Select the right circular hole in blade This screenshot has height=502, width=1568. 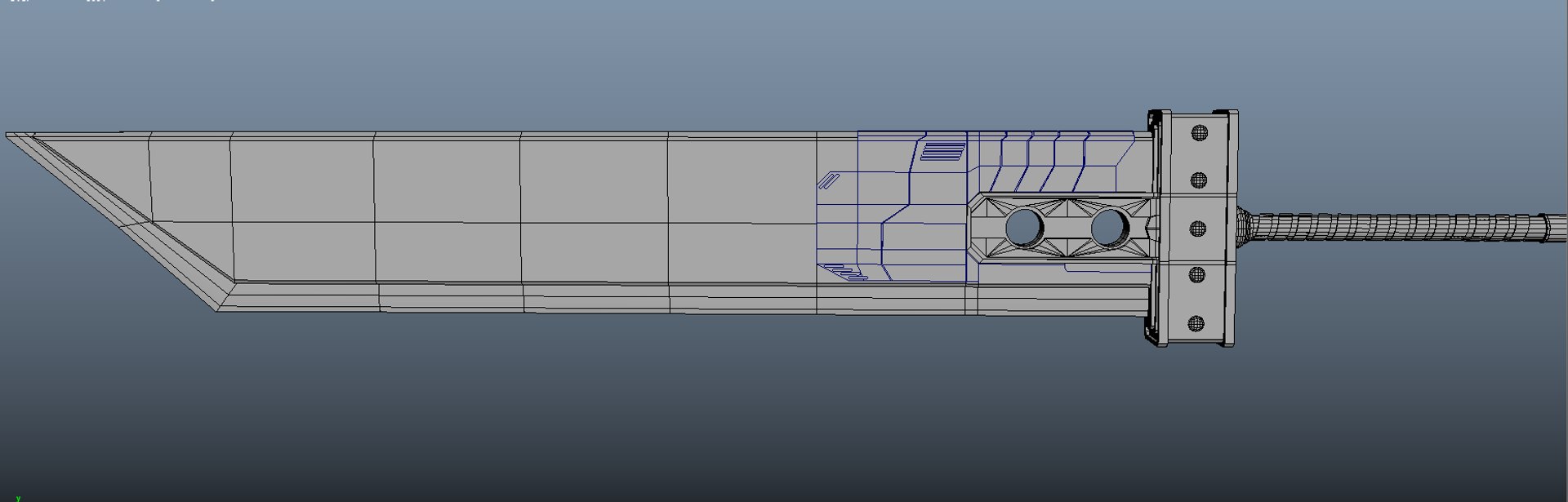[1109, 228]
